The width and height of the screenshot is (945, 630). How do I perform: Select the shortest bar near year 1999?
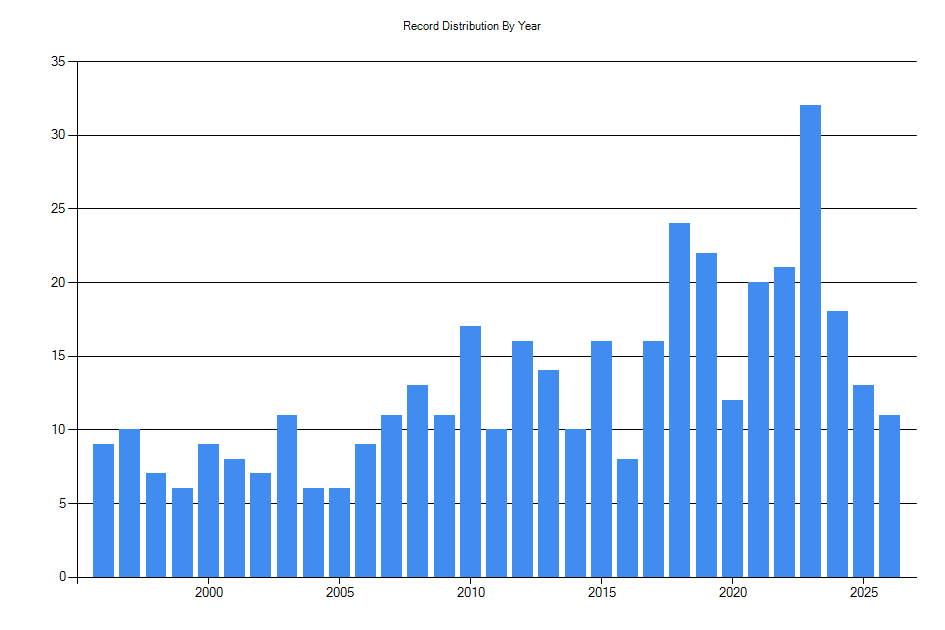pyautogui.click(x=183, y=530)
